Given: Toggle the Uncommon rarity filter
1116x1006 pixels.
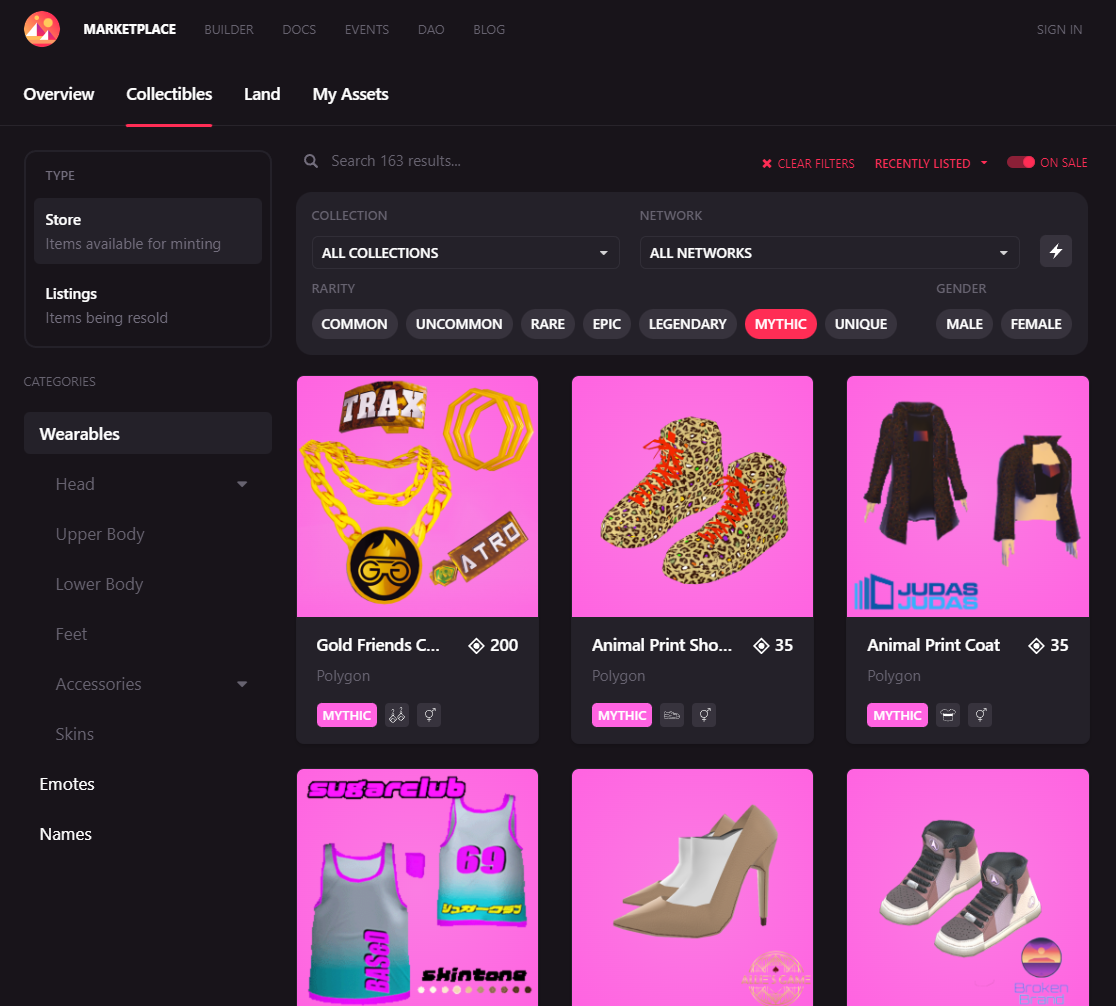Looking at the screenshot, I should [x=459, y=324].
